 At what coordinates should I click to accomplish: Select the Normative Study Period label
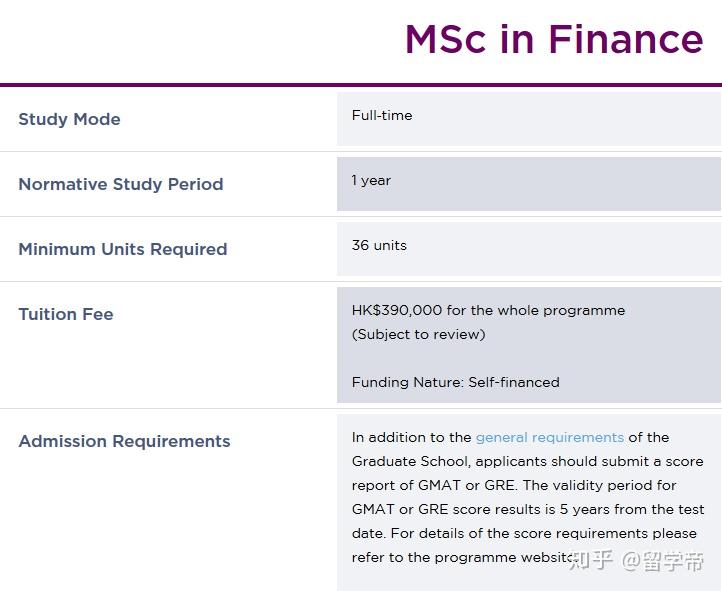(x=121, y=184)
